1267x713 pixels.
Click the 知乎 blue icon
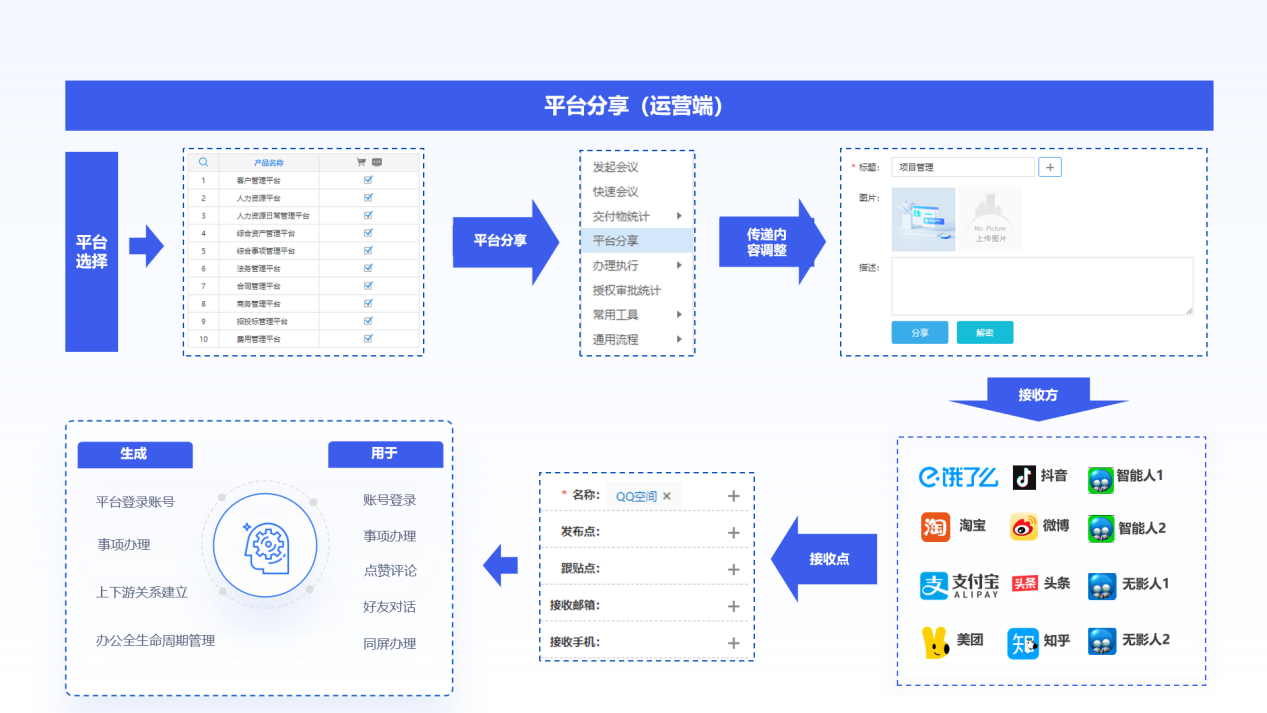(x=1023, y=643)
